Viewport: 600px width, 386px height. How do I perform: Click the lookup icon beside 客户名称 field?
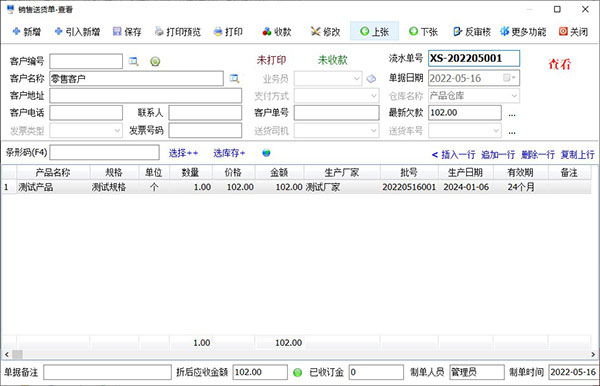tap(234, 79)
